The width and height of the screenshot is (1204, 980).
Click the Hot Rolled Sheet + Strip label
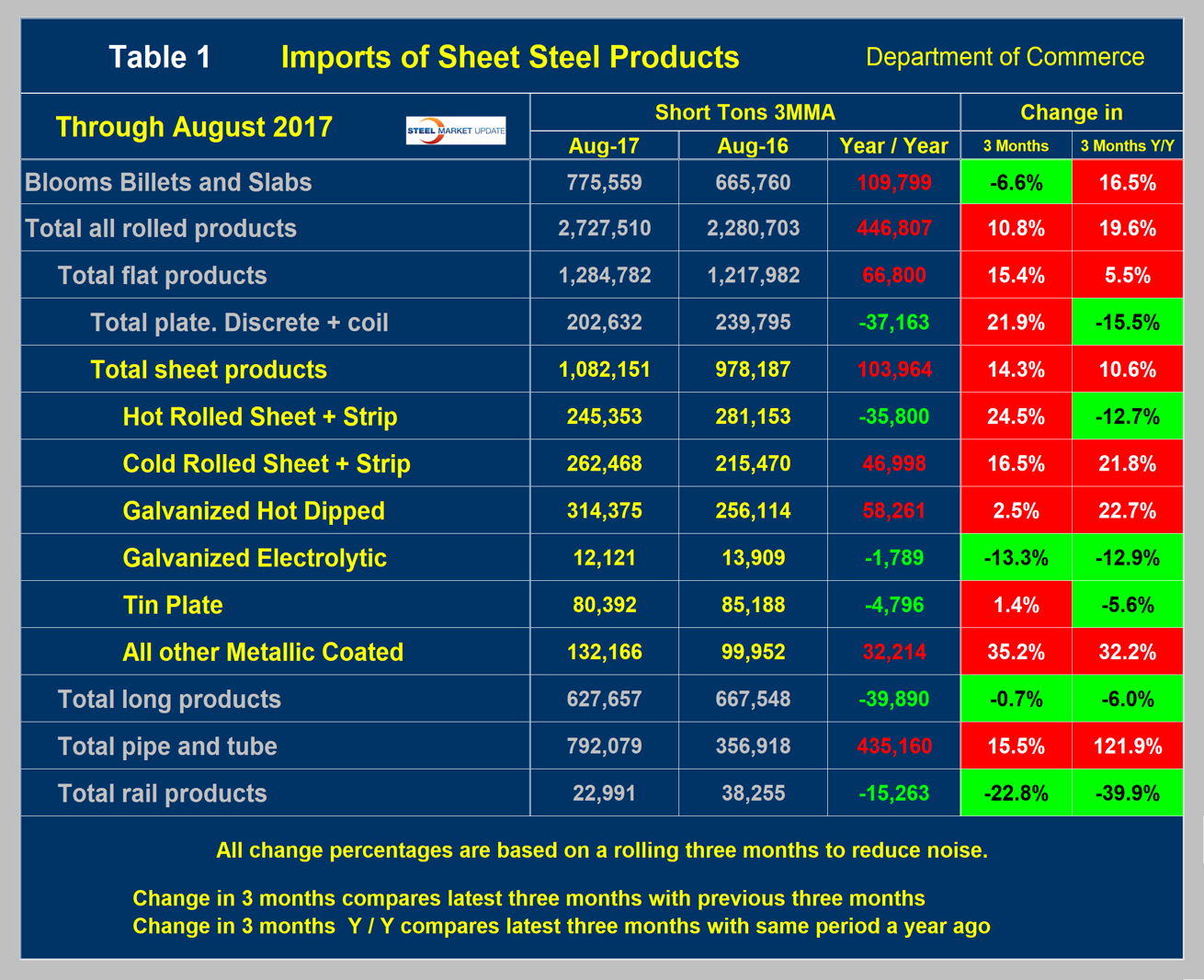260,416
